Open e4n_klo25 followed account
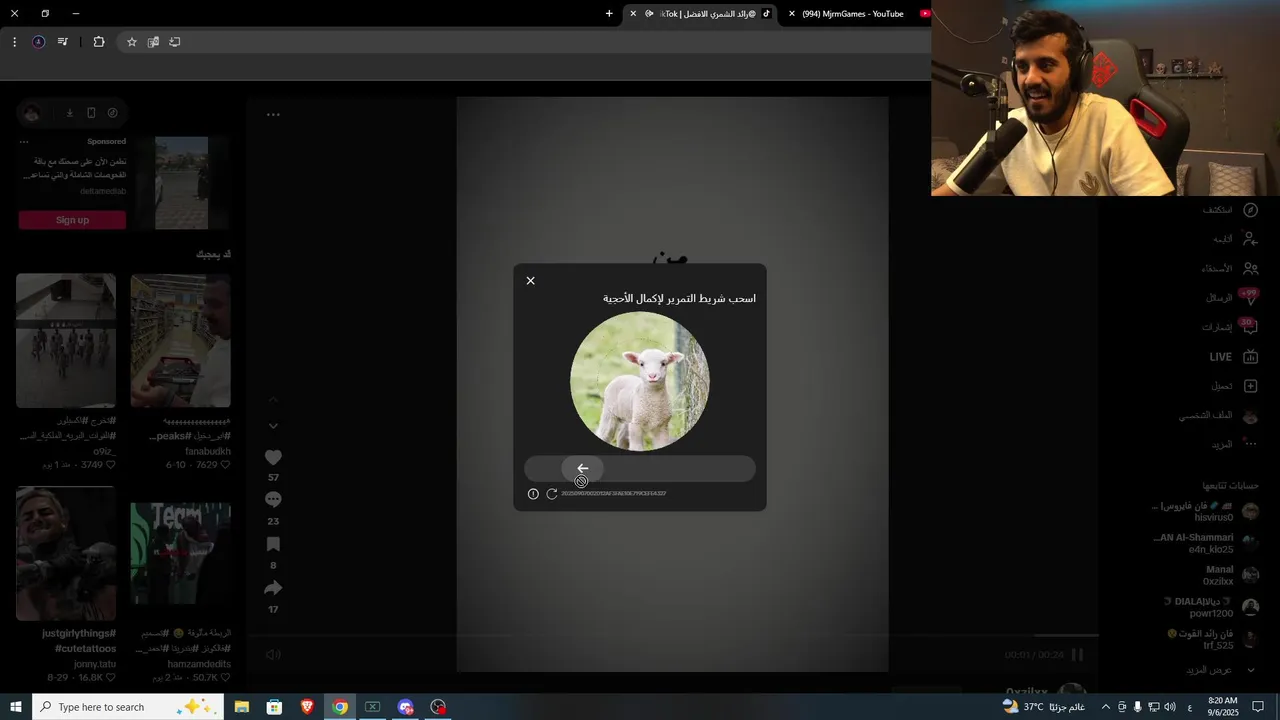The height and width of the screenshot is (720, 1280). tap(1205, 543)
